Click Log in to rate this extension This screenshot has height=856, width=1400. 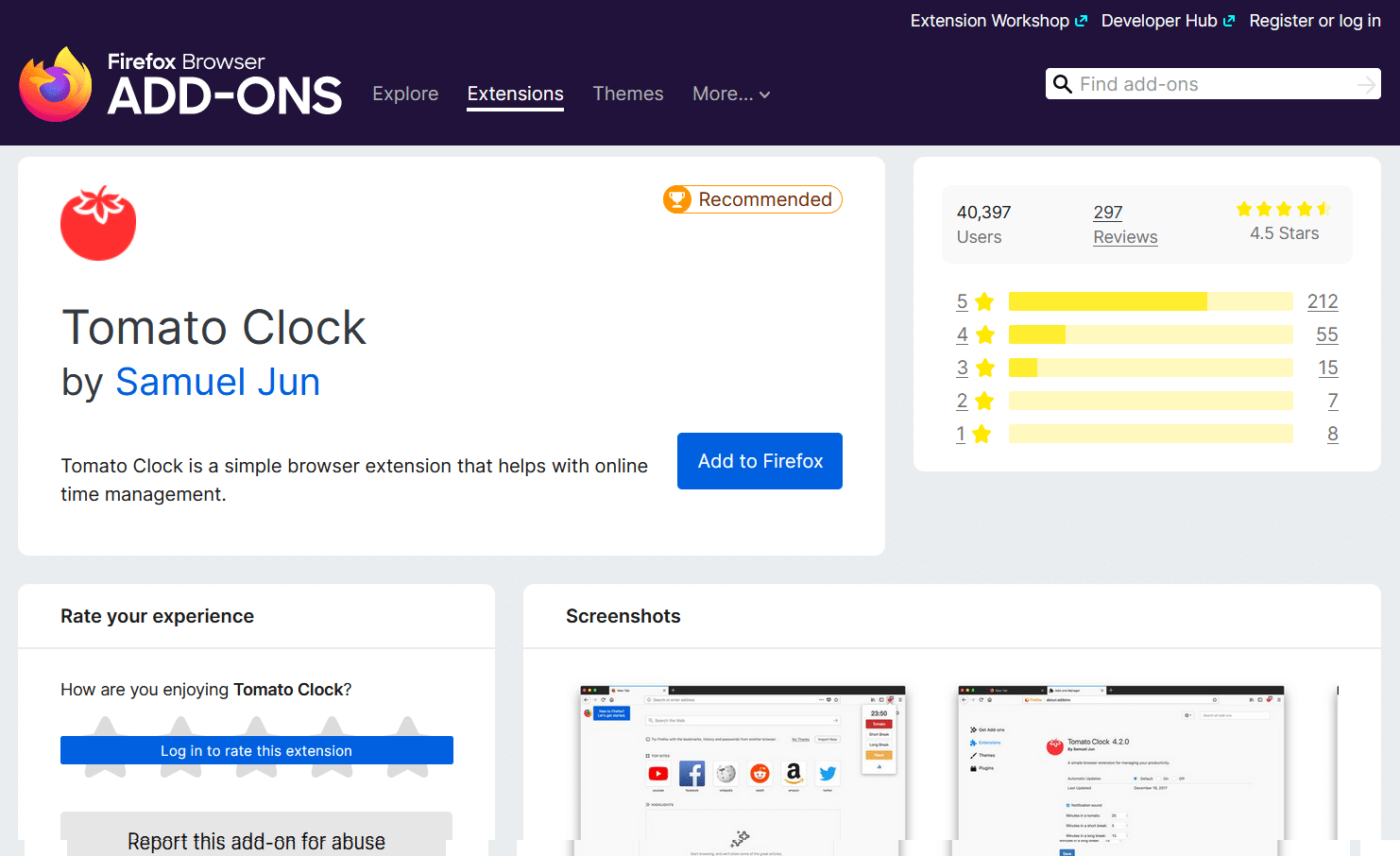click(256, 750)
